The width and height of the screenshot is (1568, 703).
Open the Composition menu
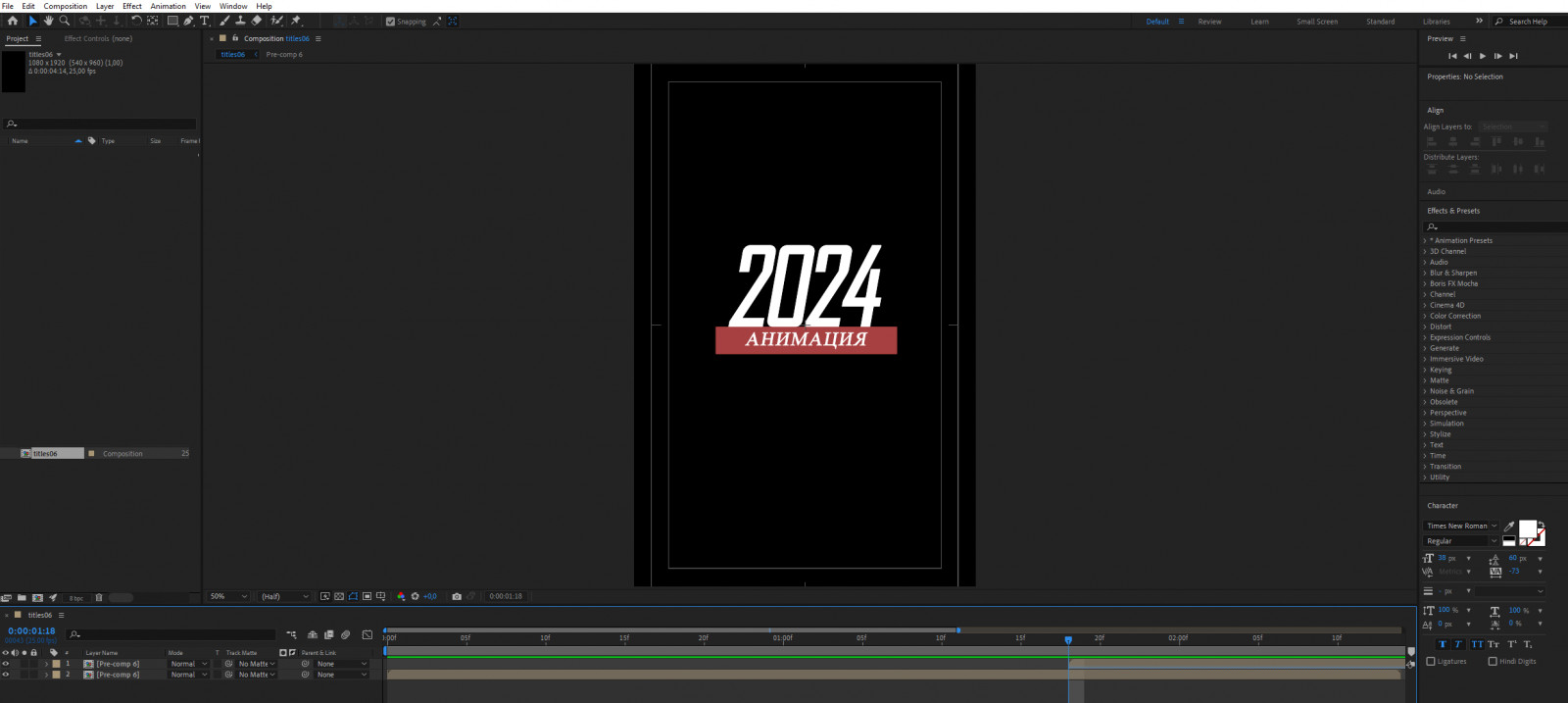click(x=66, y=6)
